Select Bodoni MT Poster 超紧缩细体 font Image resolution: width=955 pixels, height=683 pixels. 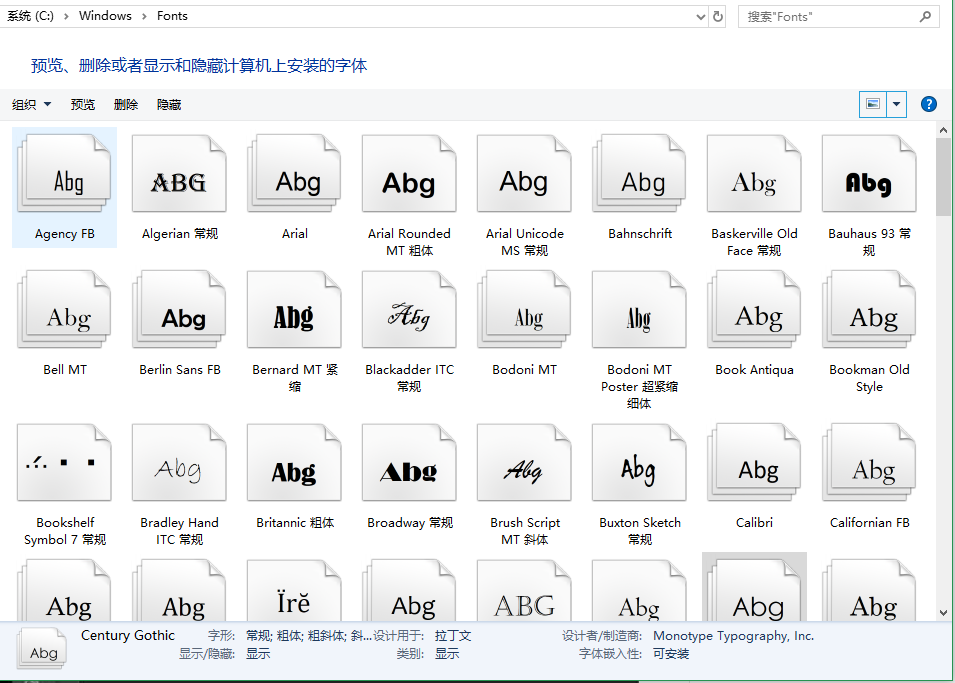click(640, 310)
